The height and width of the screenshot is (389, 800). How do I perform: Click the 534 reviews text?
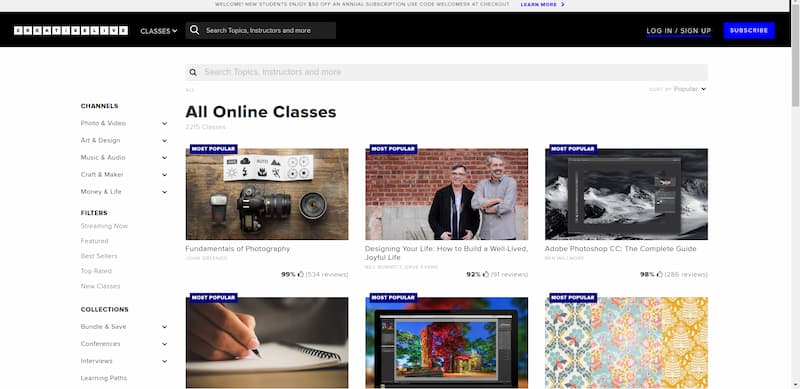(x=327, y=275)
